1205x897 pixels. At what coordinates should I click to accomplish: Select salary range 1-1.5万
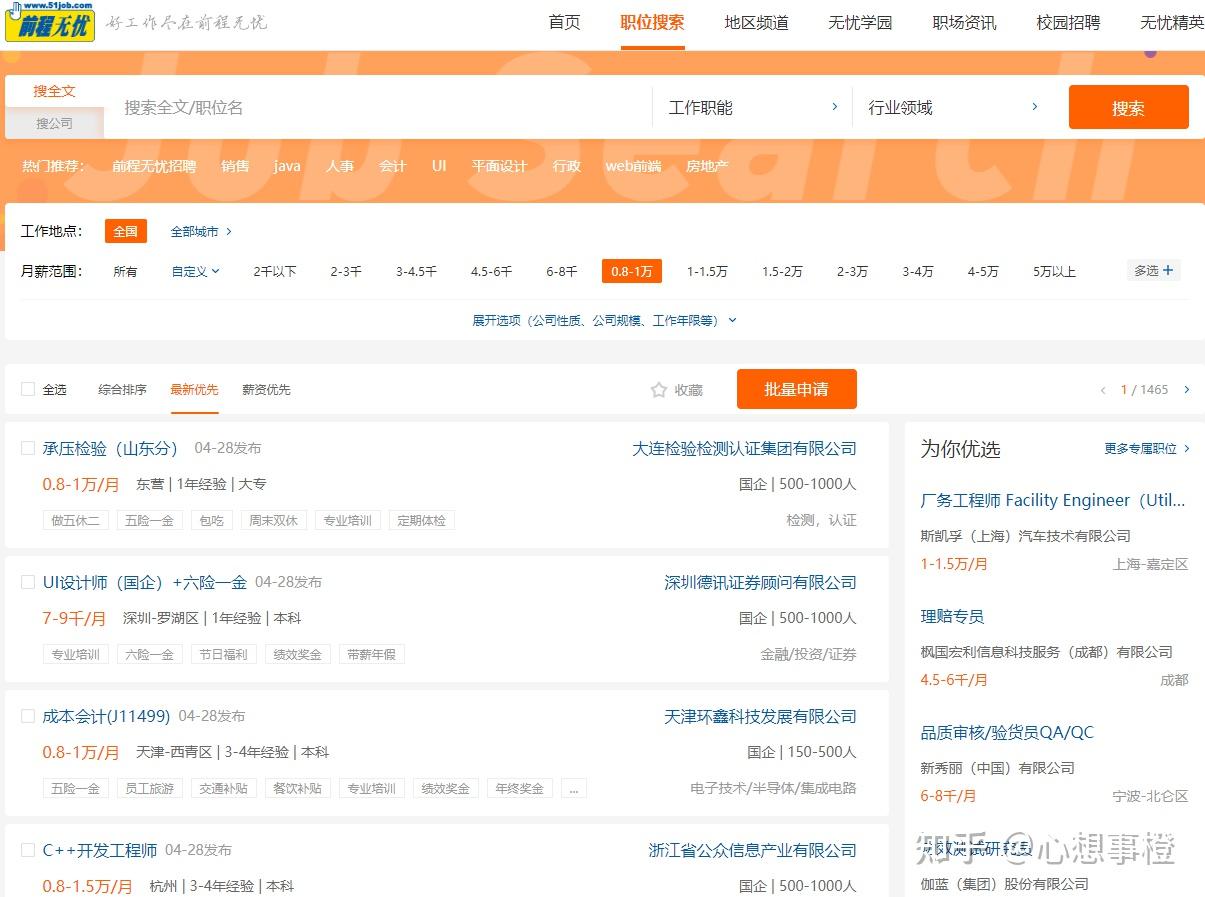coord(707,271)
